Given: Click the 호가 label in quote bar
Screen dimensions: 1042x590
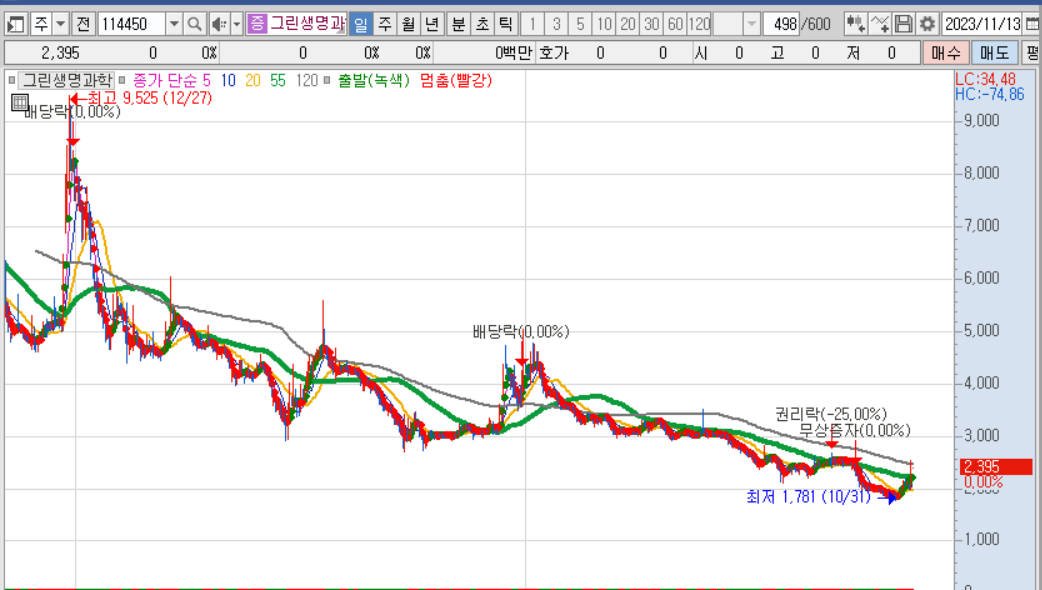Looking at the screenshot, I should [x=554, y=53].
